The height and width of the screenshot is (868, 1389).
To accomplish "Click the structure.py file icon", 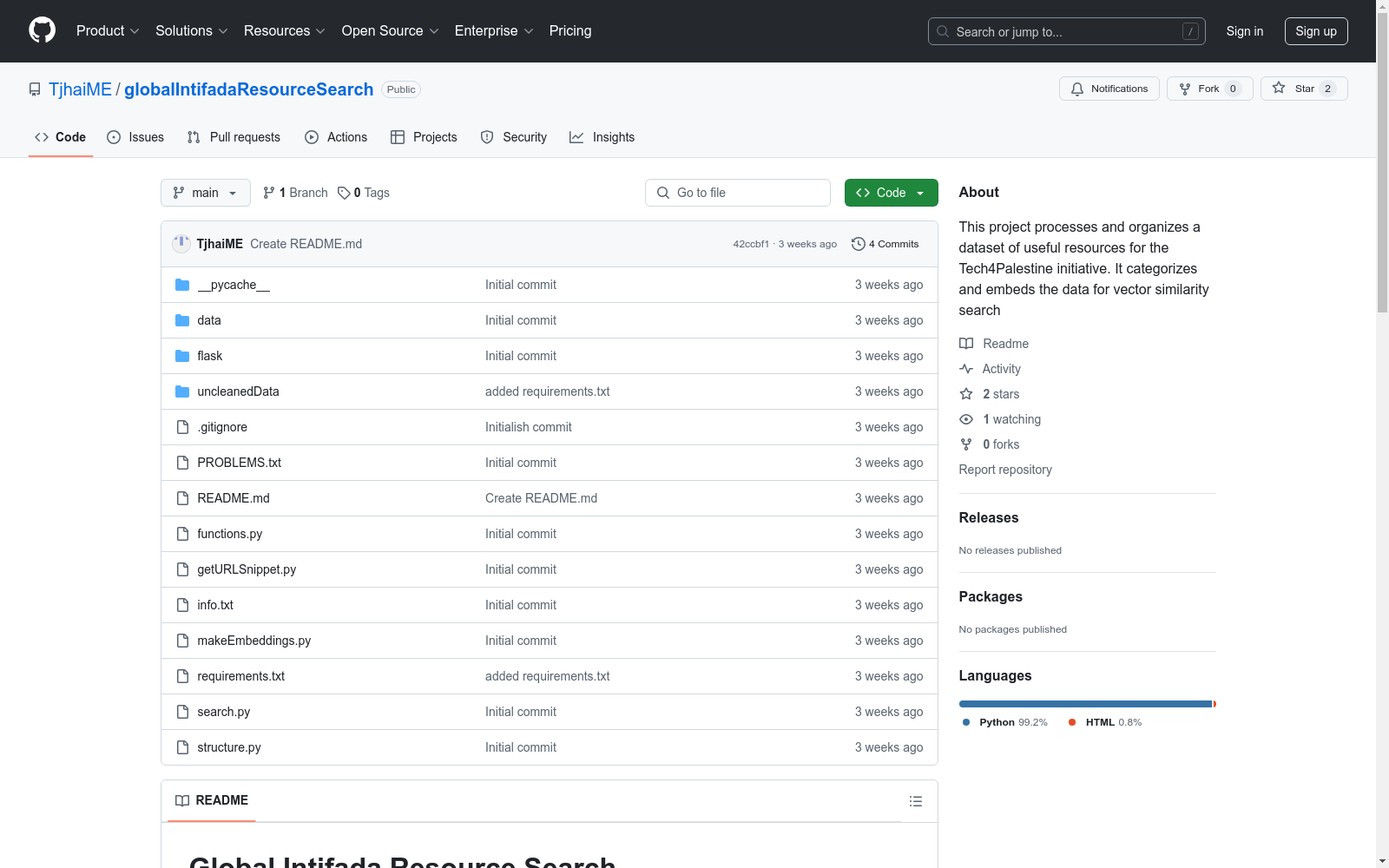I will click(x=182, y=747).
